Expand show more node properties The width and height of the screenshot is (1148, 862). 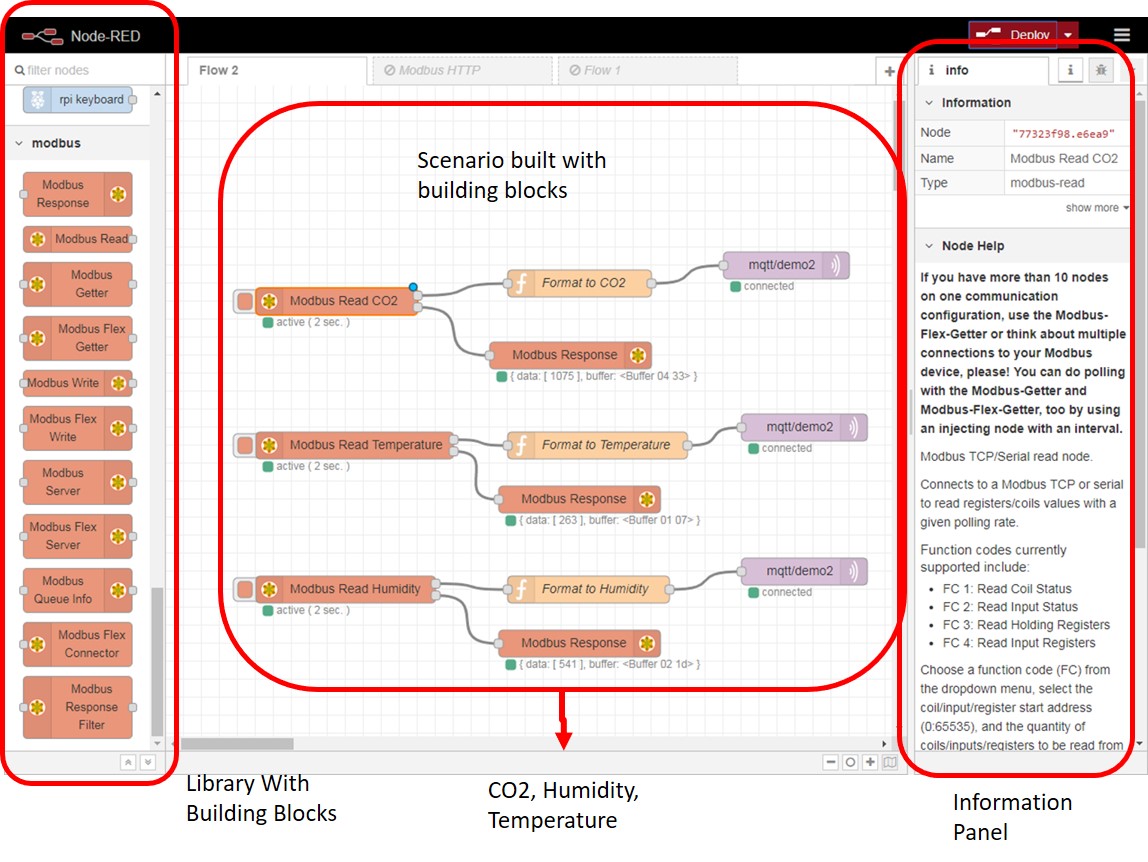(x=1097, y=208)
